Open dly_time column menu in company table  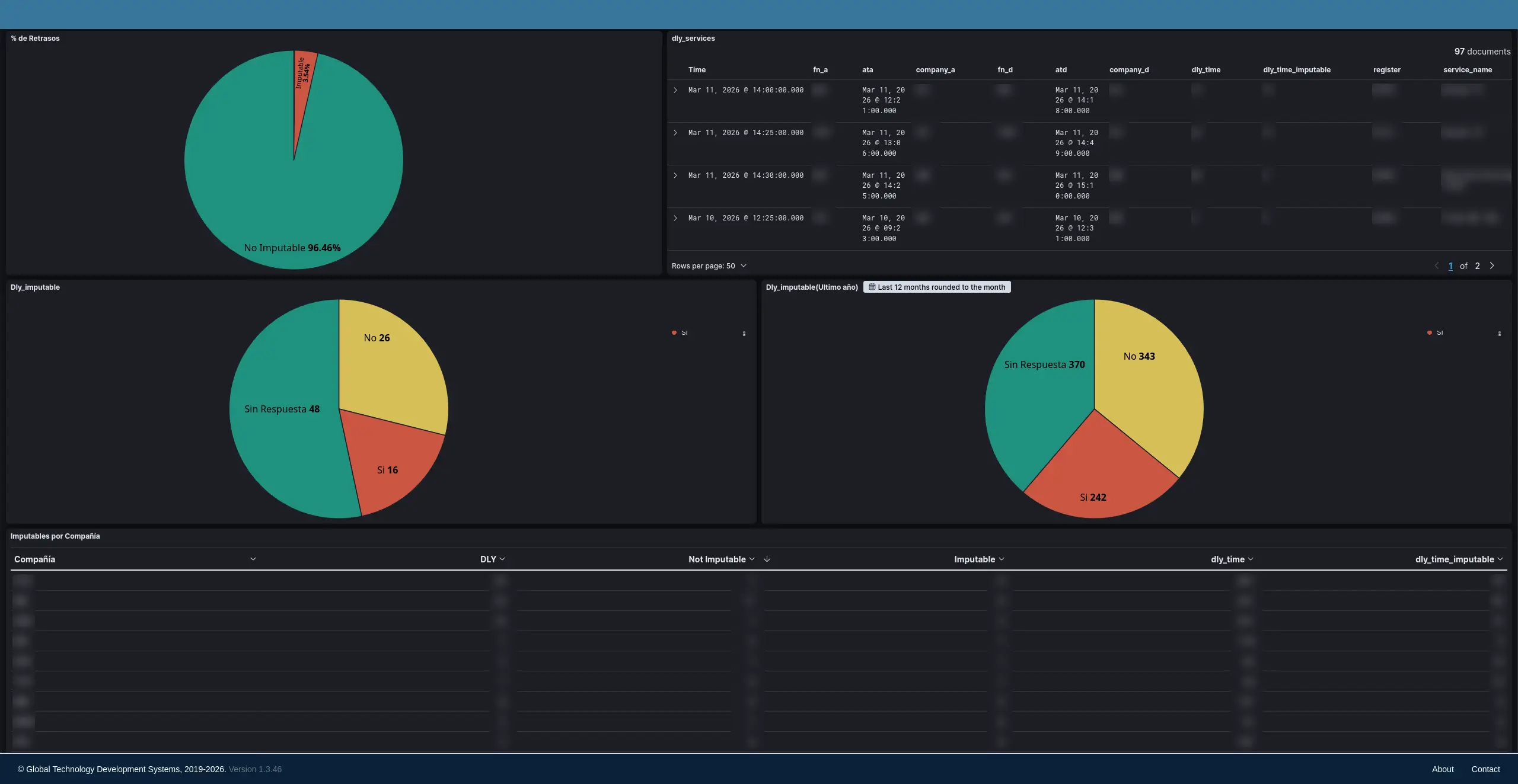click(x=1251, y=559)
